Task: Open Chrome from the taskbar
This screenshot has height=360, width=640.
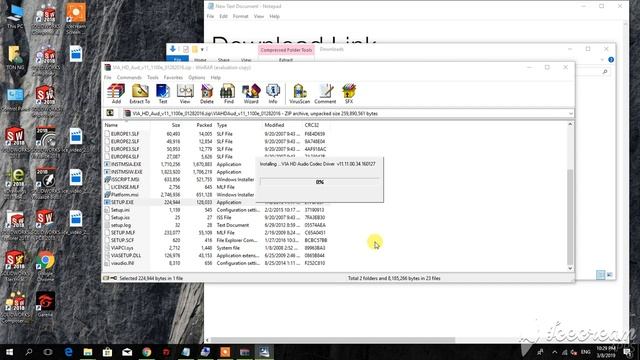Action: (x=147, y=352)
